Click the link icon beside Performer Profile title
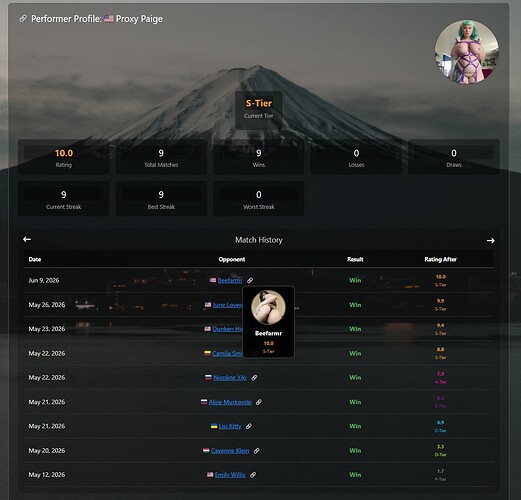The image size is (521, 500). click(x=23, y=19)
